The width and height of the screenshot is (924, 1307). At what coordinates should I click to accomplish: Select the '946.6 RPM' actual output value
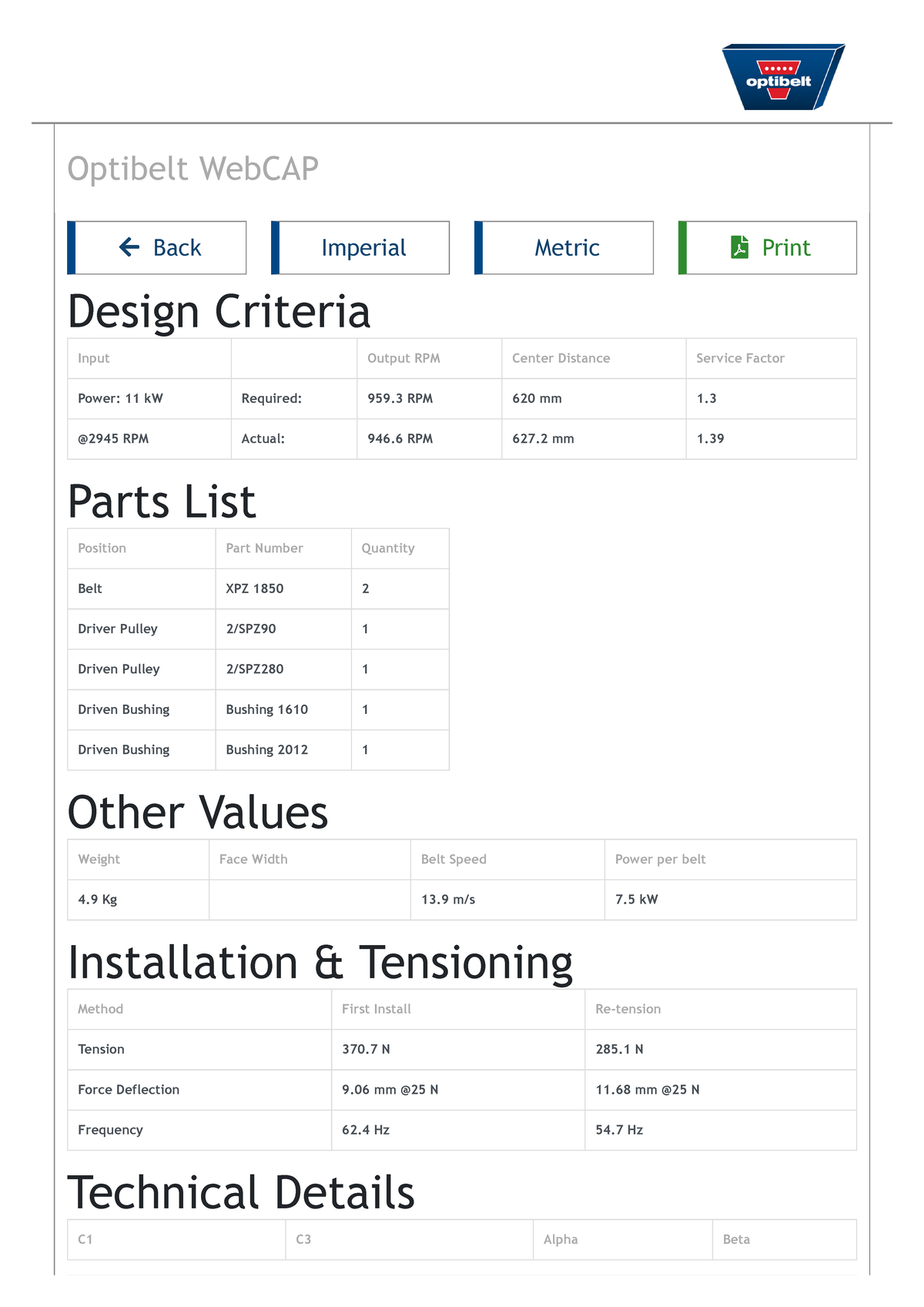pyautogui.click(x=400, y=439)
